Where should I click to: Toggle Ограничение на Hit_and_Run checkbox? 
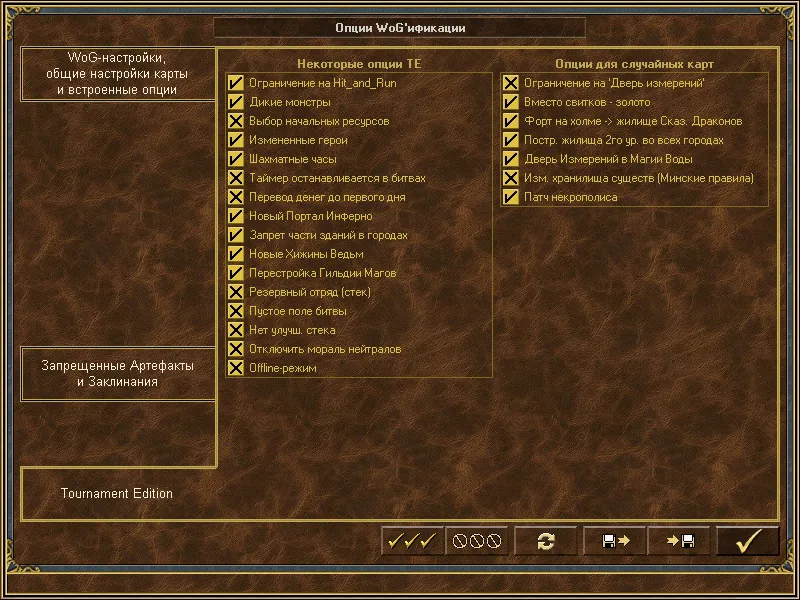(x=236, y=83)
